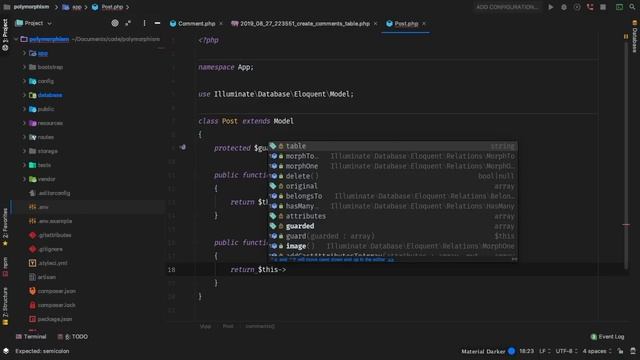Choose the morphOne completion suggestion
This screenshot has height=360, width=640.
(393, 166)
